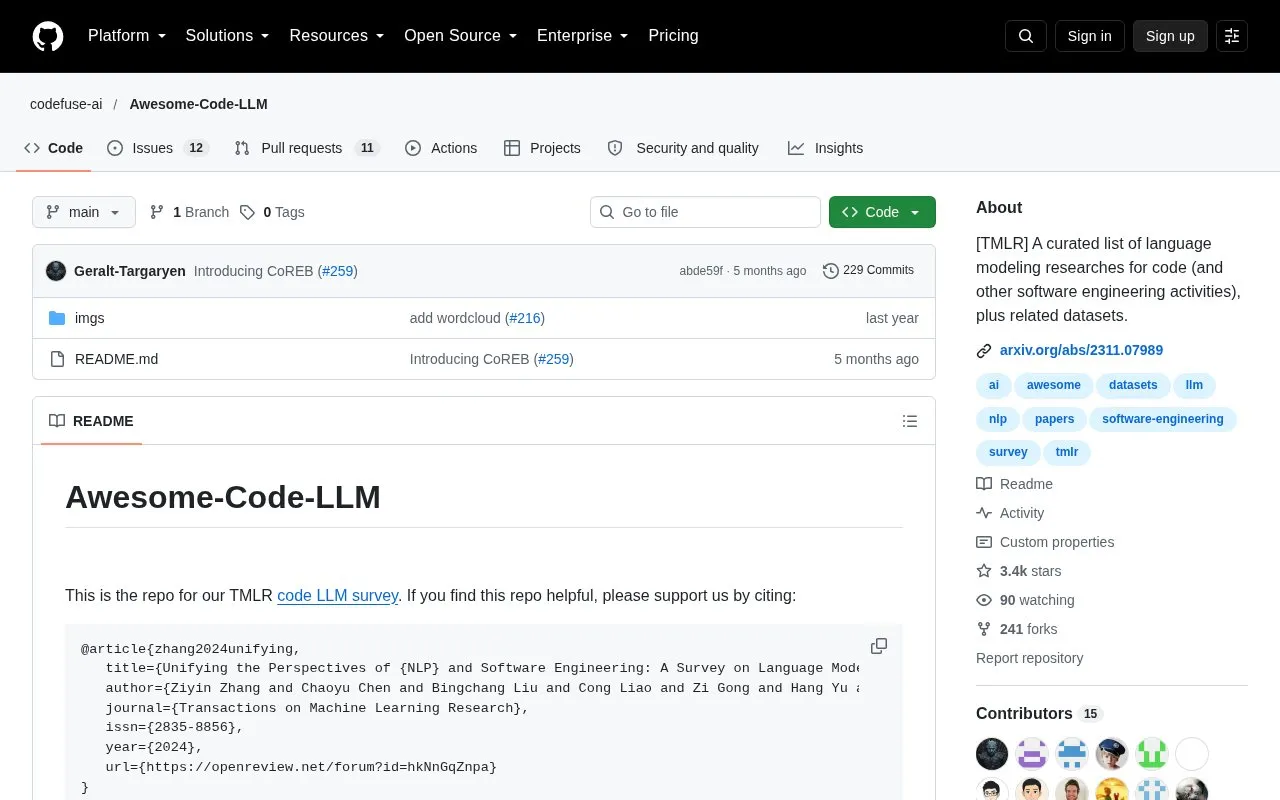Open the code LLM survey link
1280x800 pixels.
[x=338, y=596]
